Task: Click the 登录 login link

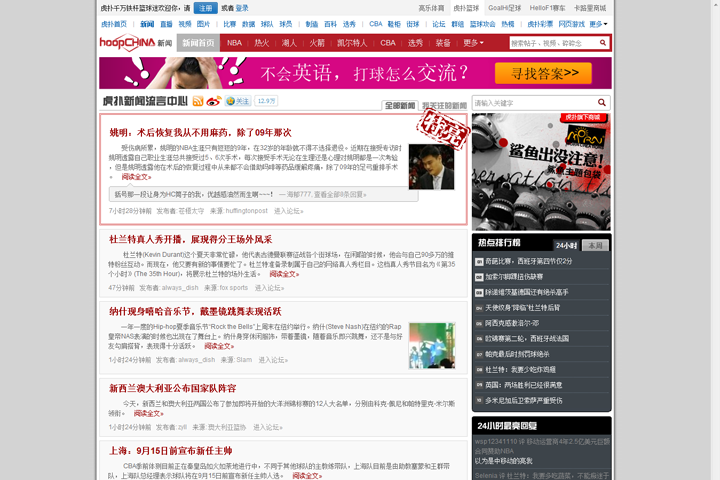Action: pos(242,7)
